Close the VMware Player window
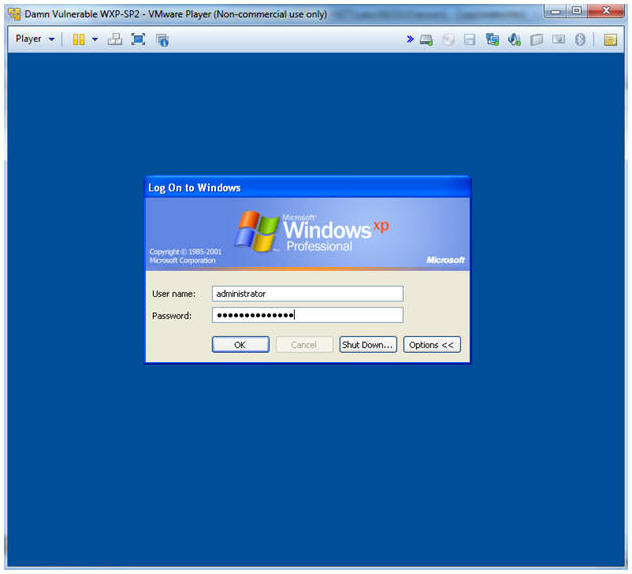632x574 pixels. (x=606, y=12)
